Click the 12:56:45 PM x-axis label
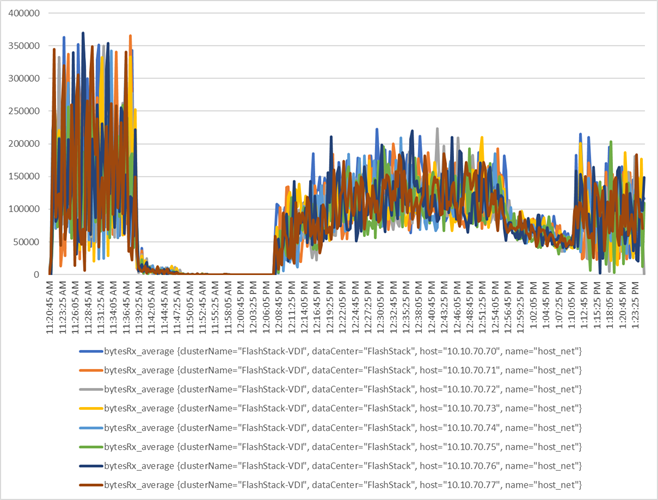Screen dimensions: 658x500 [x=508, y=307]
